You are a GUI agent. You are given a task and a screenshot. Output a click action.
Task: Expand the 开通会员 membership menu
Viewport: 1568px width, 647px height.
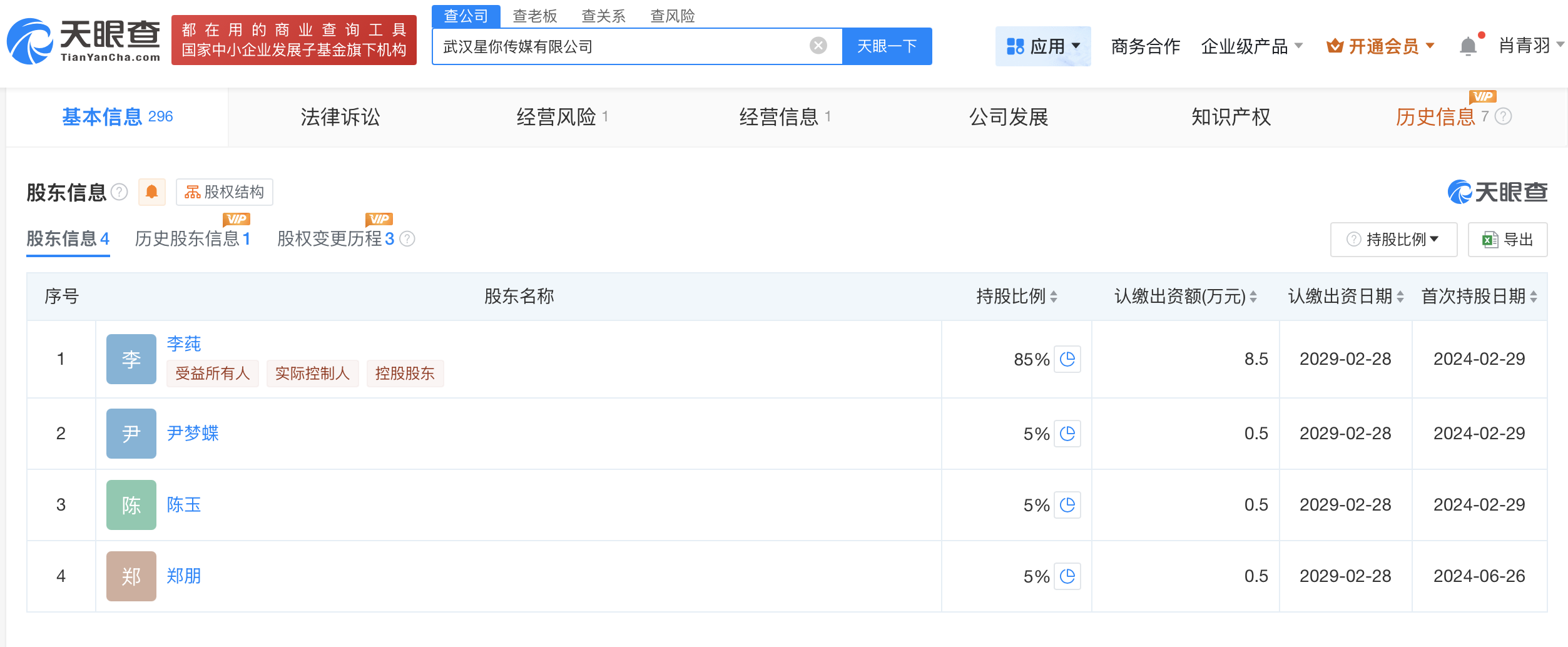click(1380, 46)
